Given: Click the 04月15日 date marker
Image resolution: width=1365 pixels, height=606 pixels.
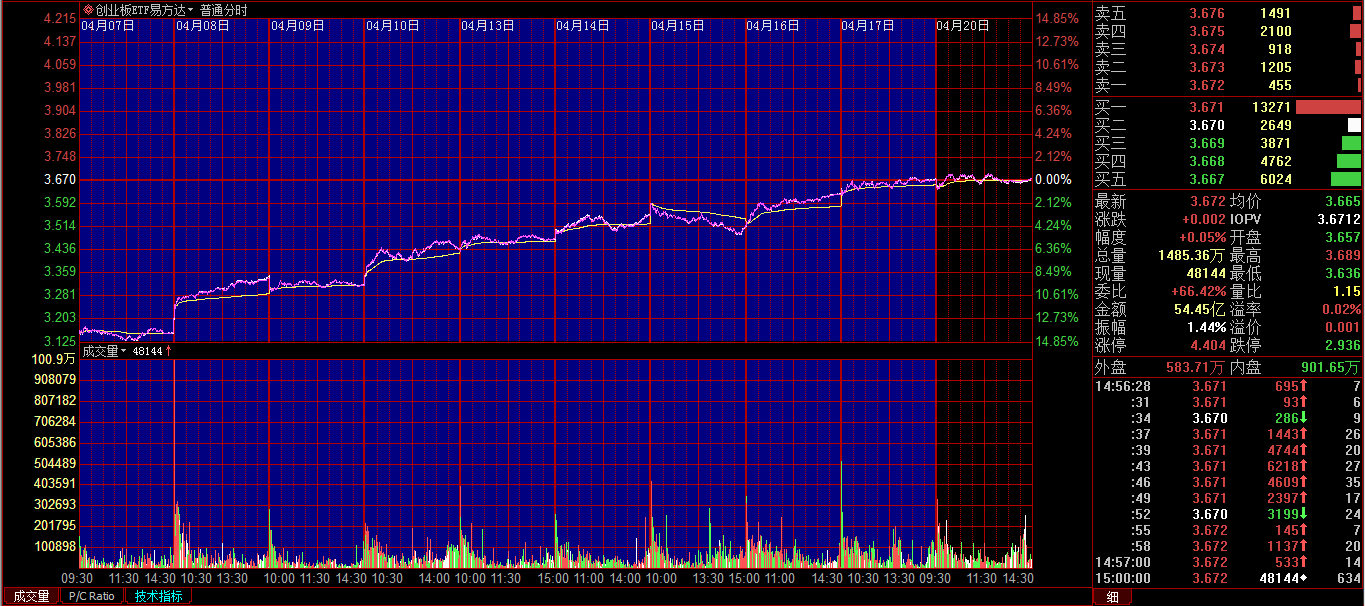Looking at the screenshot, I should pyautogui.click(x=678, y=26).
